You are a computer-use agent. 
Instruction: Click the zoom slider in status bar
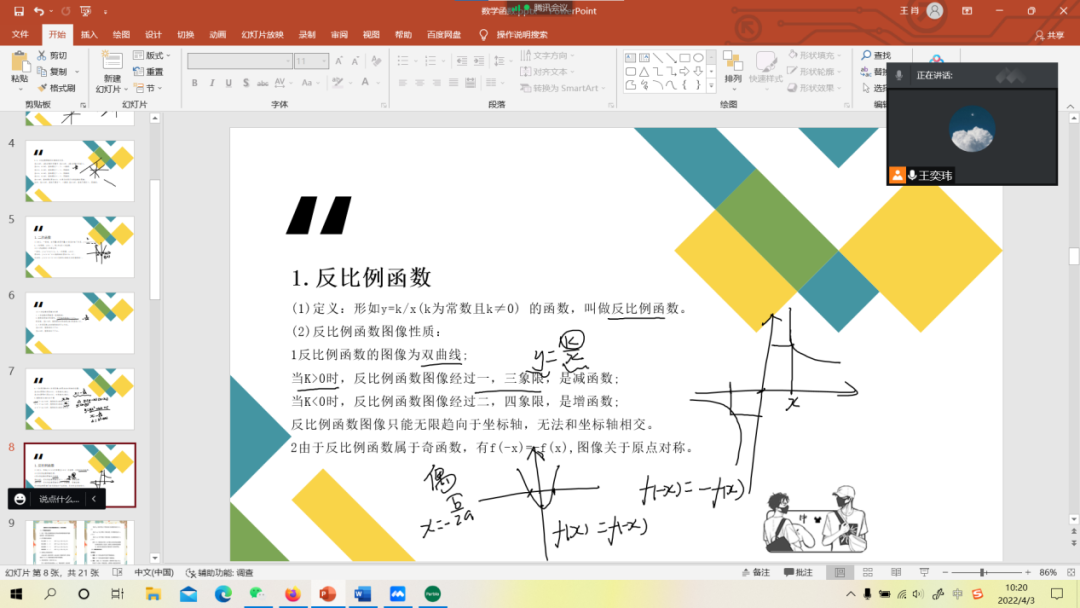tap(982, 573)
